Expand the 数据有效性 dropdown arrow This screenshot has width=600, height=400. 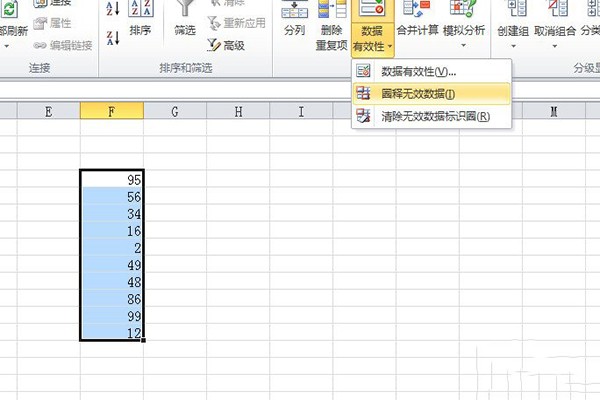click(x=390, y=47)
